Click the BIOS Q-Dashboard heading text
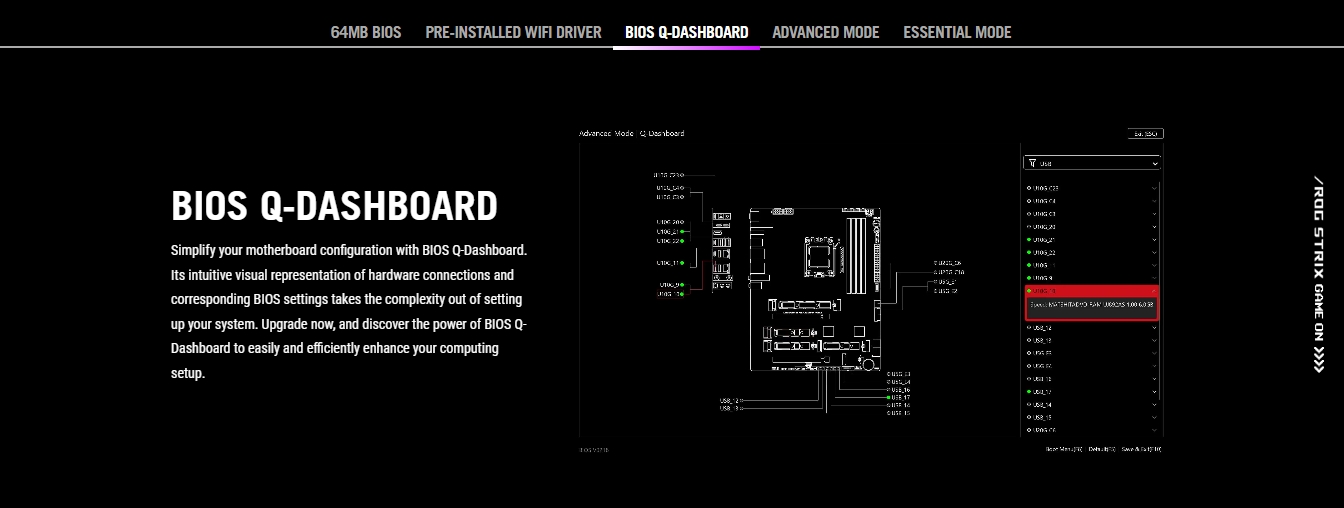 pyautogui.click(x=334, y=206)
